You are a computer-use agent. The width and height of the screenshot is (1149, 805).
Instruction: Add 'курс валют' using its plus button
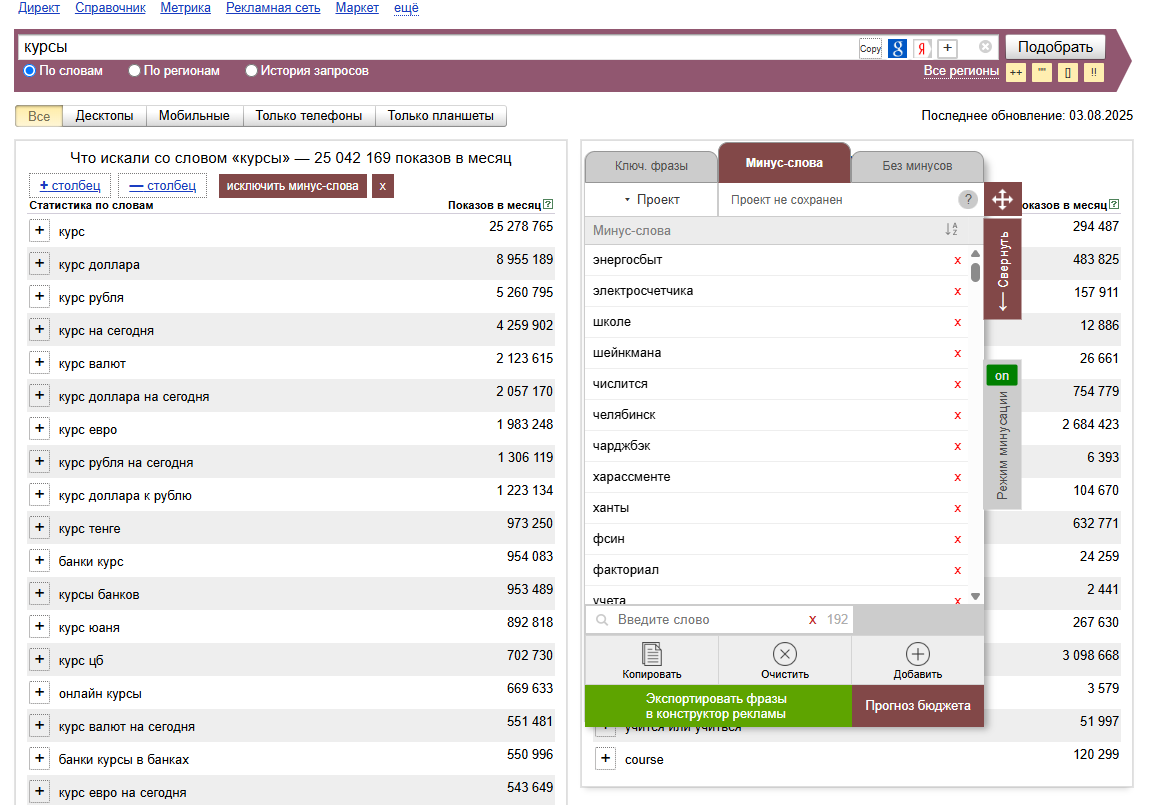point(40,363)
